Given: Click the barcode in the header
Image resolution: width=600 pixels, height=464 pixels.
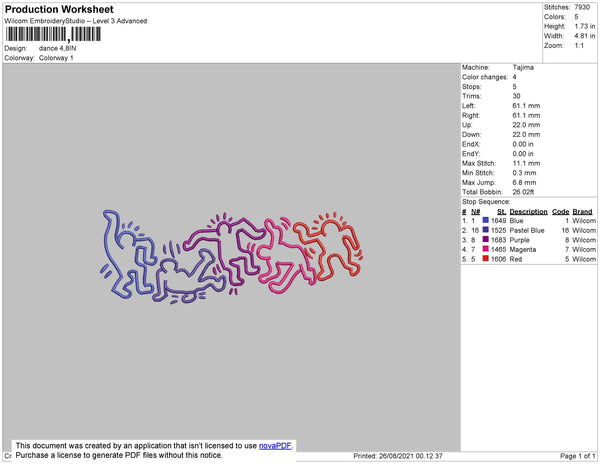Looking at the screenshot, I should 53,34.
